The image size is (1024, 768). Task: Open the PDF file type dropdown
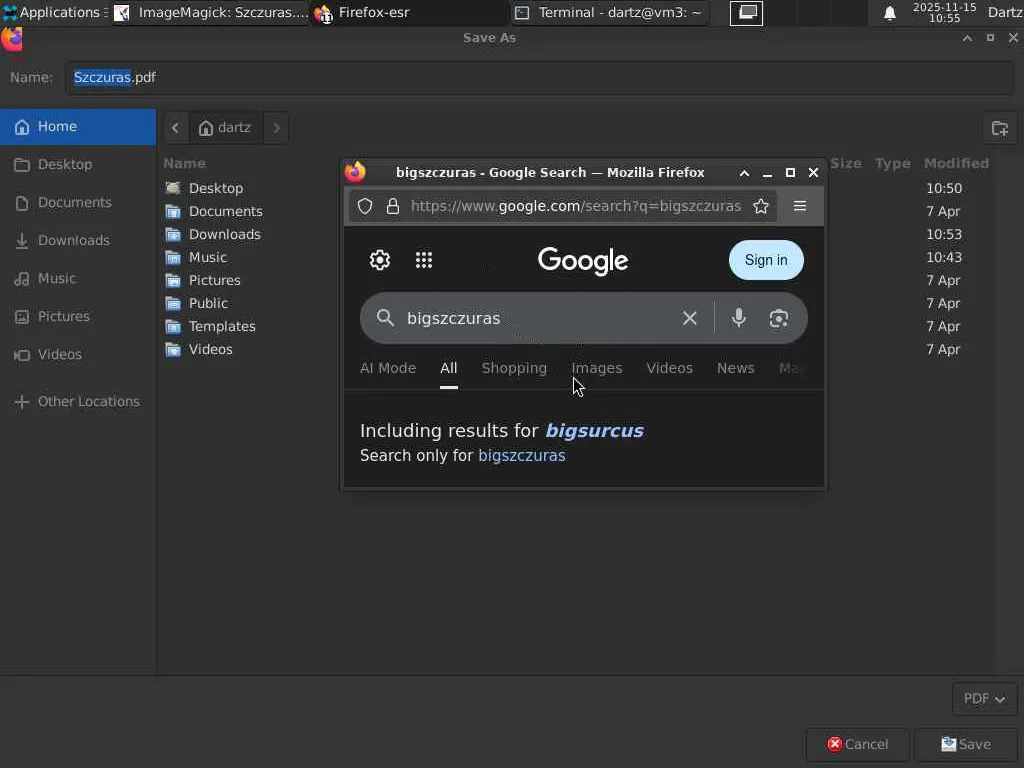click(984, 699)
